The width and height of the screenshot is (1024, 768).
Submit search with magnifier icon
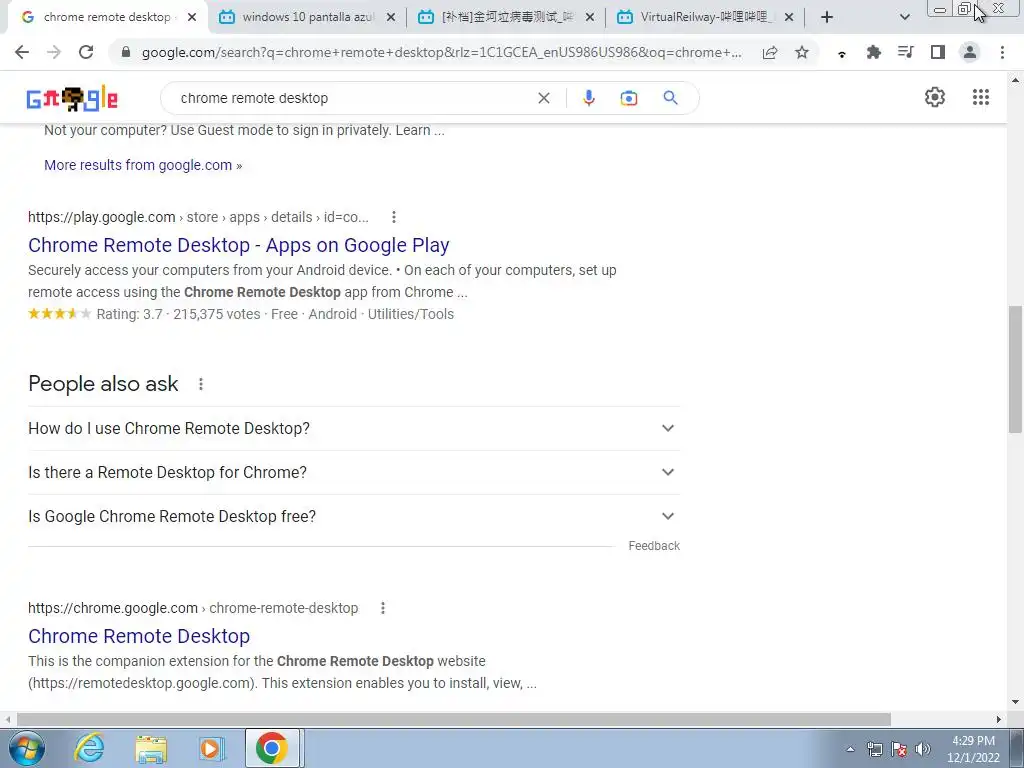670,98
